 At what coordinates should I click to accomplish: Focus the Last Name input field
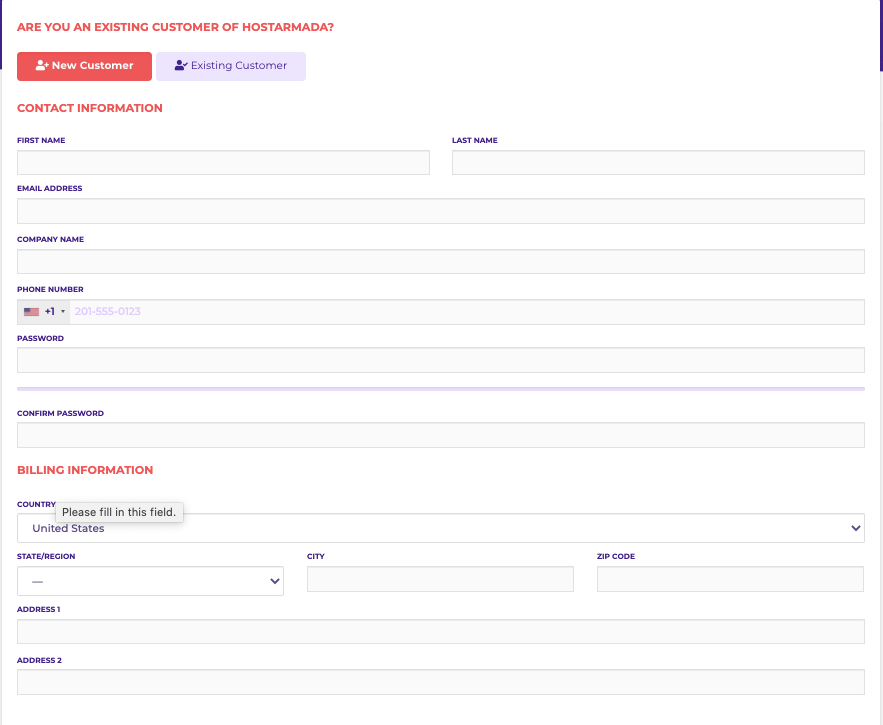pyautogui.click(x=658, y=162)
